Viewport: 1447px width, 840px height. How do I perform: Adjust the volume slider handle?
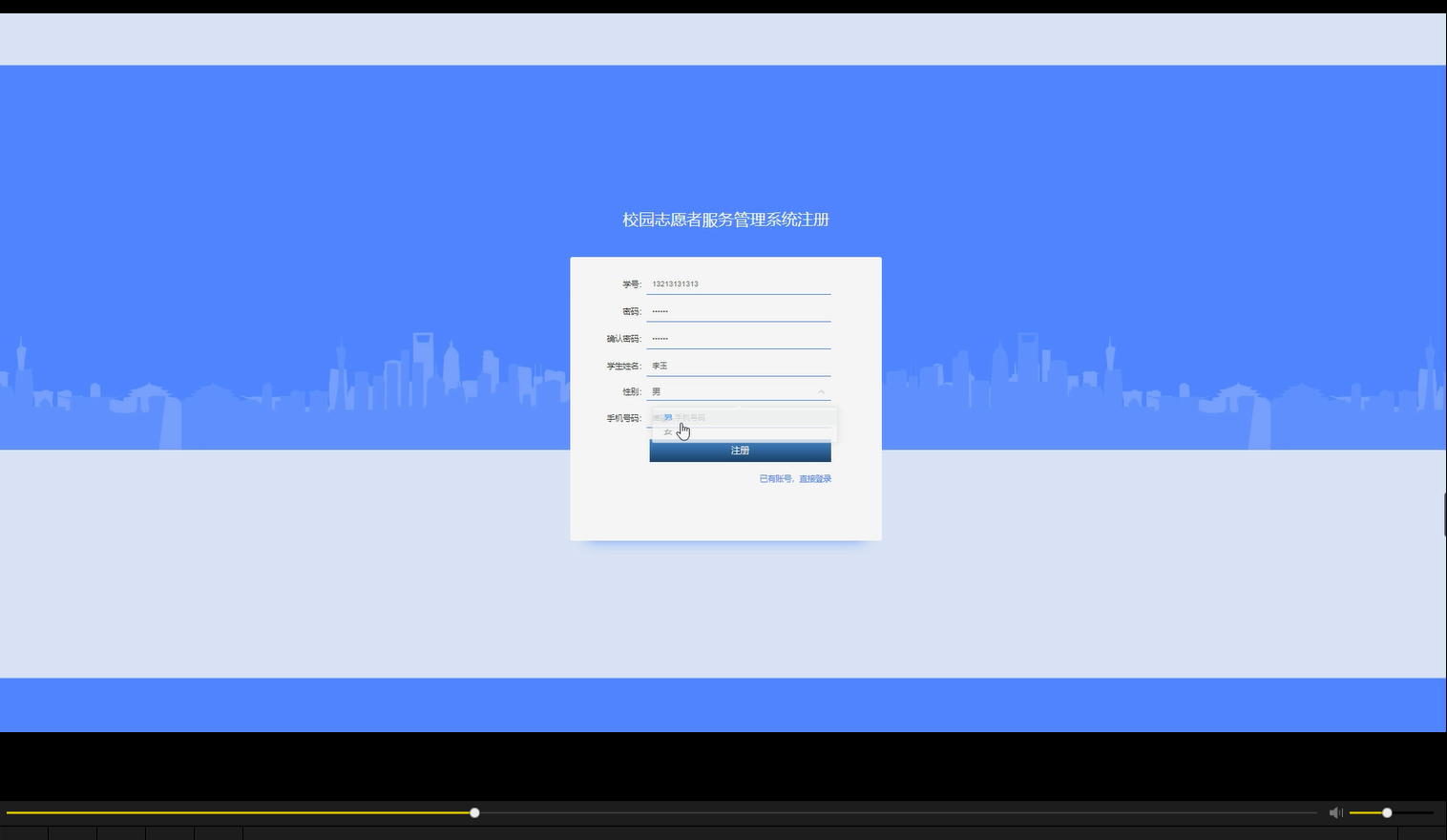click(1387, 812)
